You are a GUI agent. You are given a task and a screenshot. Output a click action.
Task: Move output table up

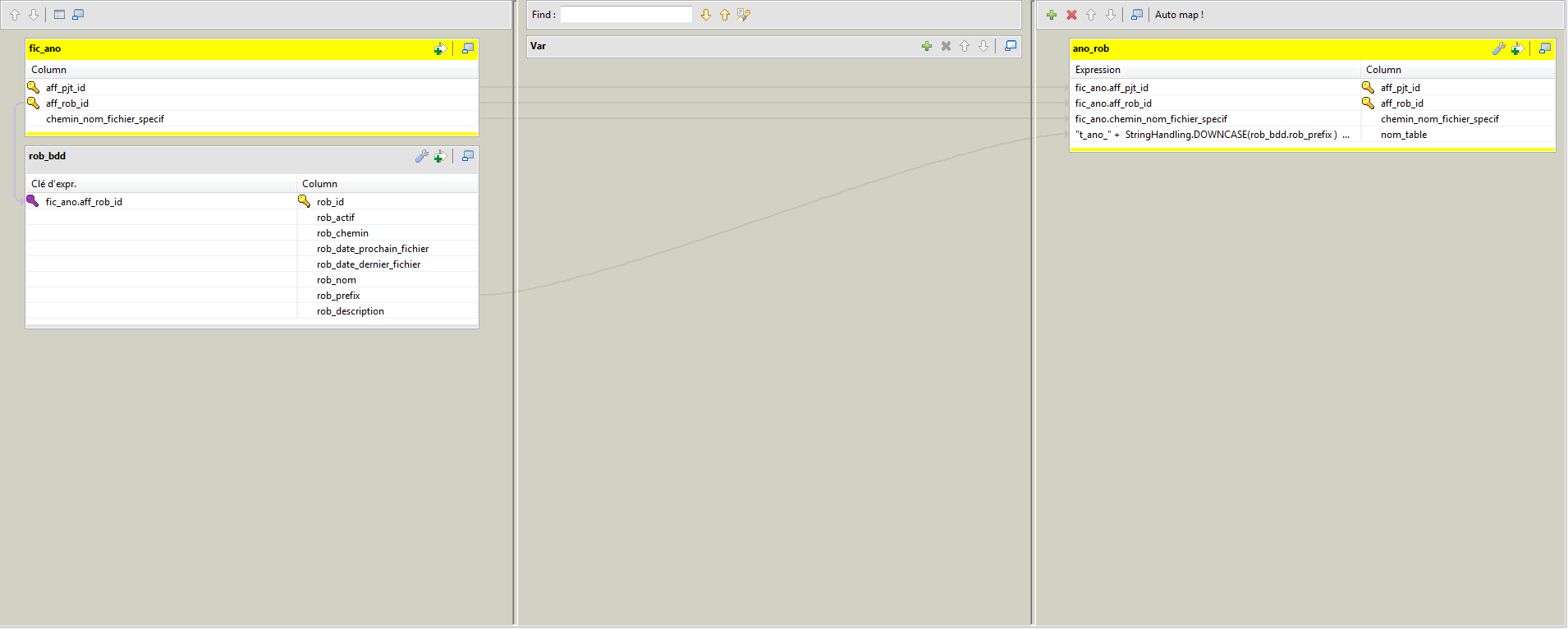click(1091, 15)
